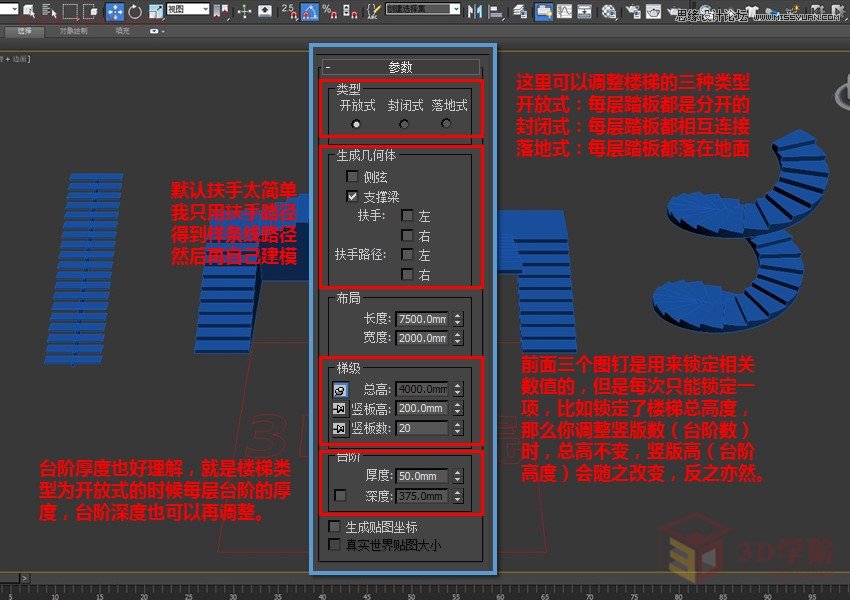
Task: Select the 落地式 stair type radio button
Action: (x=446, y=124)
